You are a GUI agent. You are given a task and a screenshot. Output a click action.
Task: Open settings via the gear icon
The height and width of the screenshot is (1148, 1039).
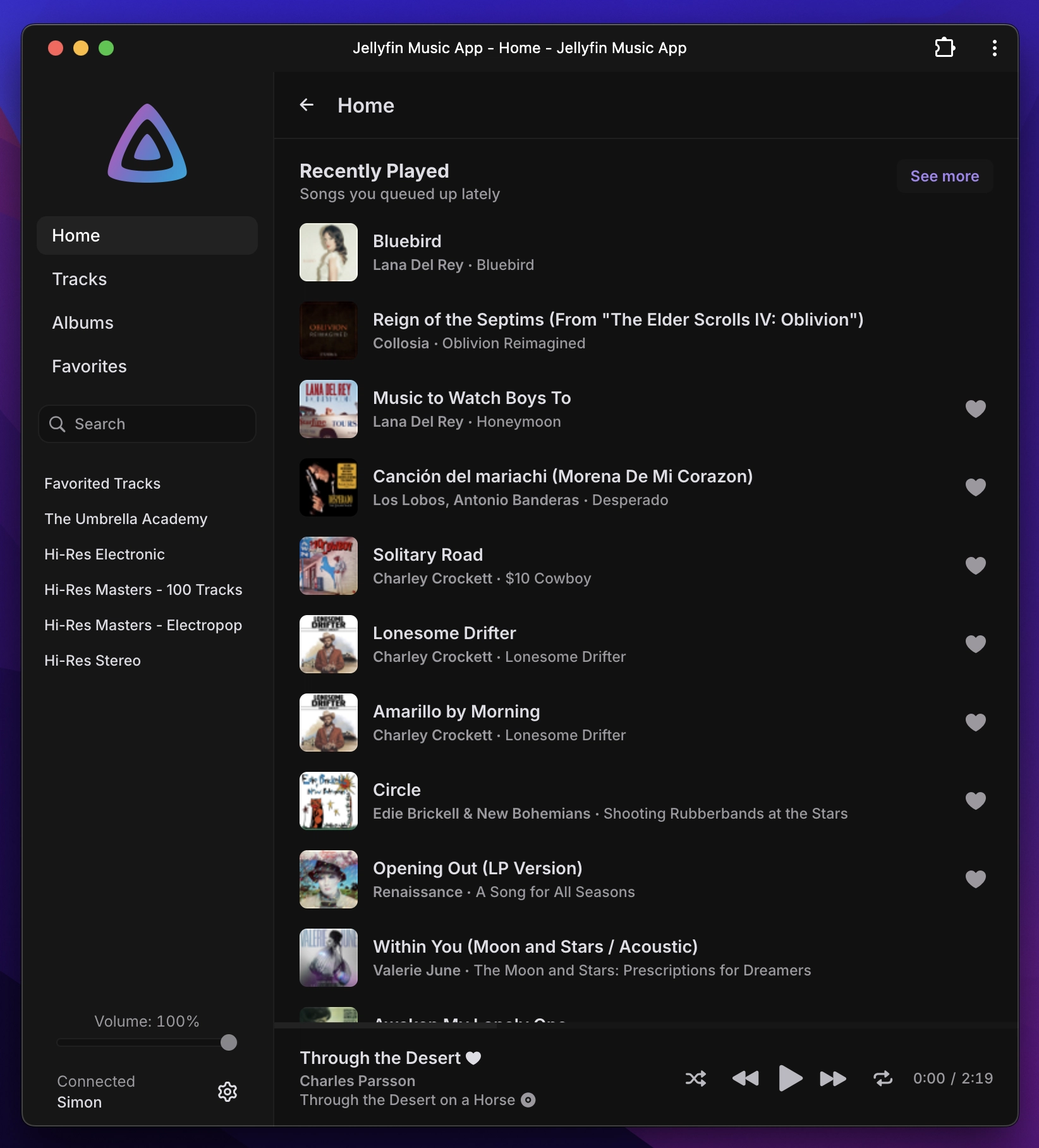tap(228, 1092)
